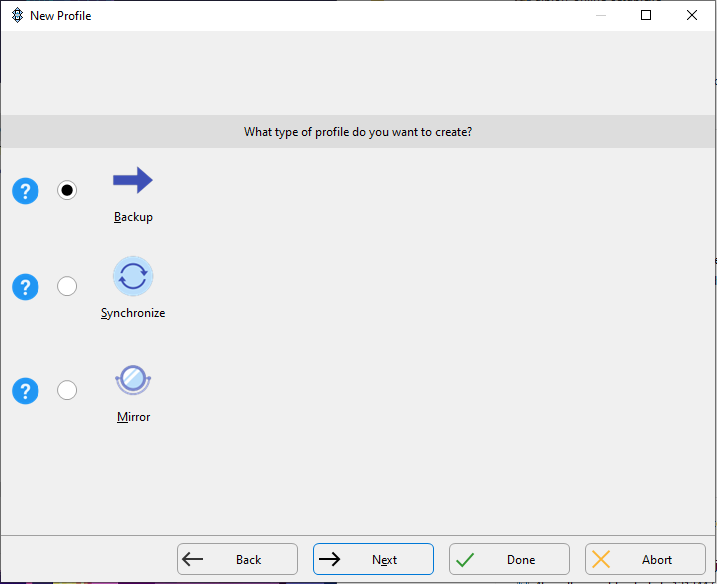Open help for the Backup profile type
This screenshot has width=717, height=584.
[x=25, y=191]
